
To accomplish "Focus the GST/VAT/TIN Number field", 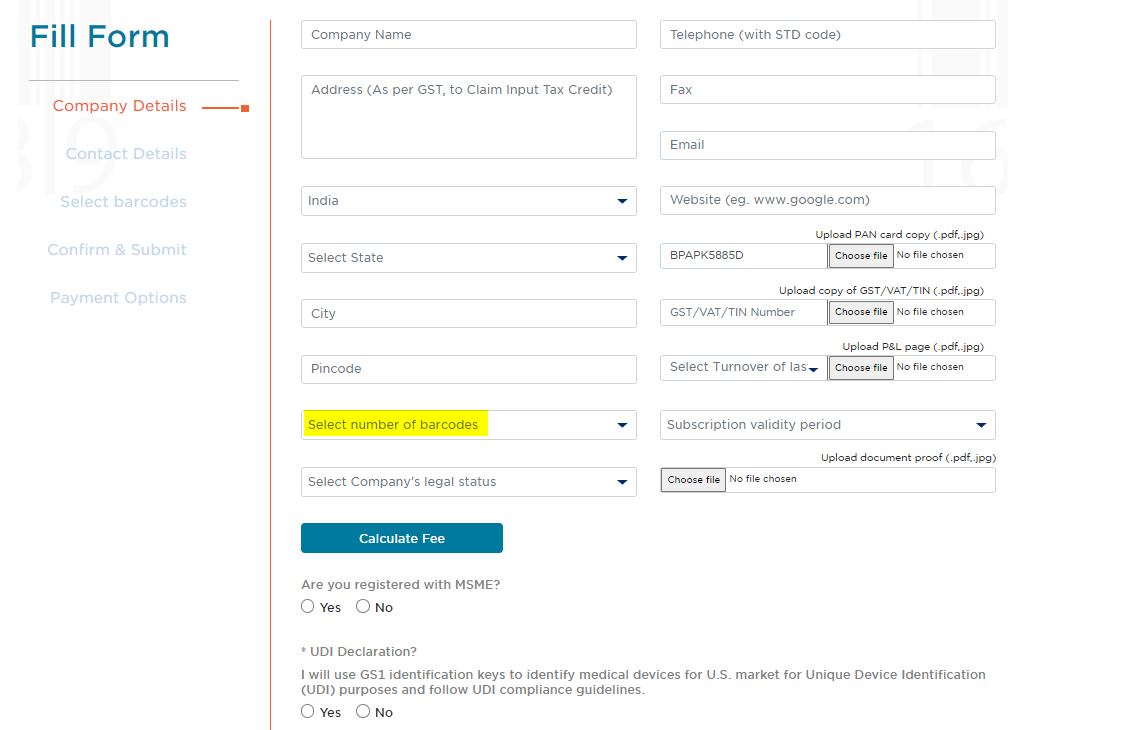I will 743,312.
